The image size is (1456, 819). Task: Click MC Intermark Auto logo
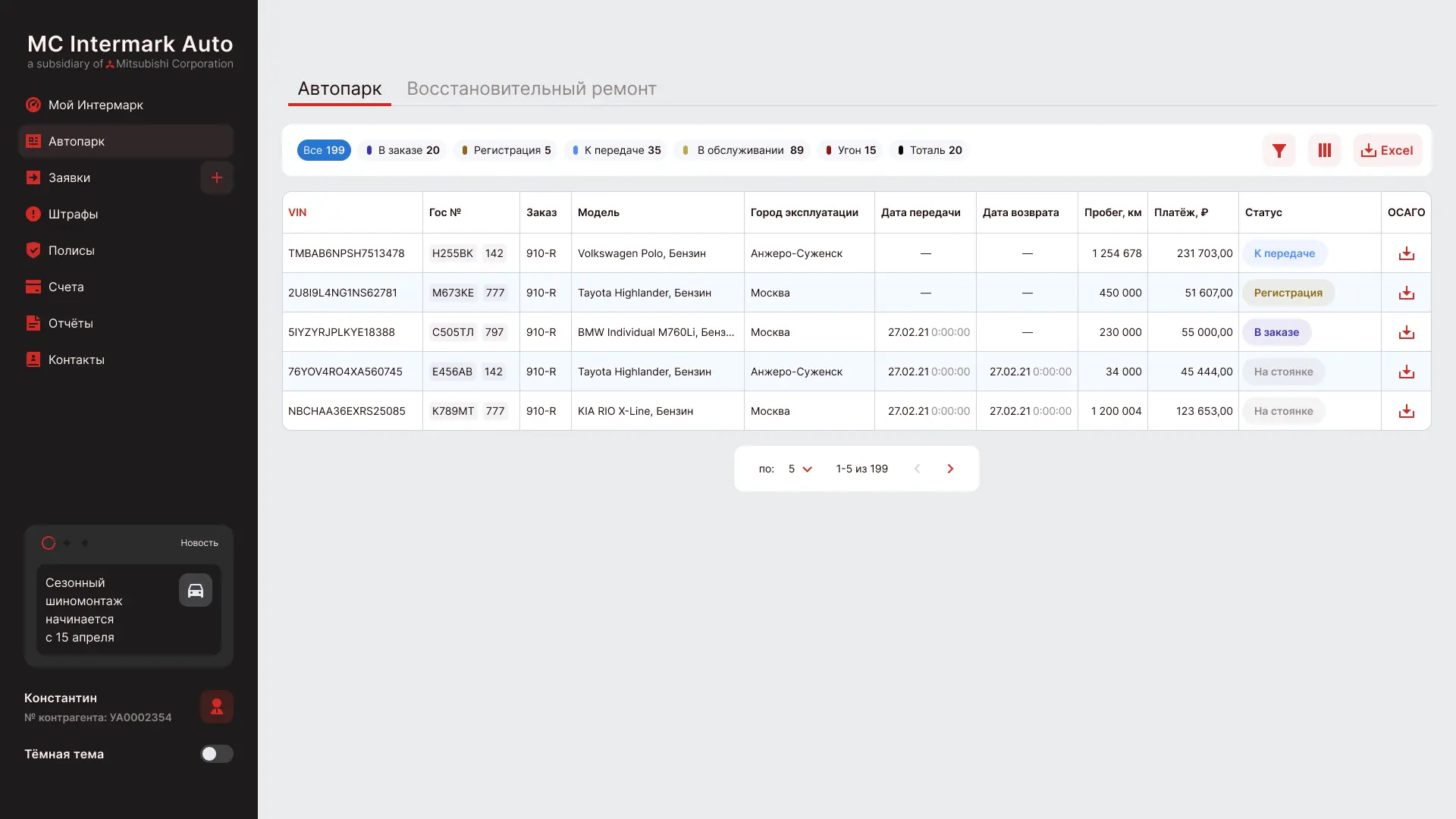tap(130, 50)
